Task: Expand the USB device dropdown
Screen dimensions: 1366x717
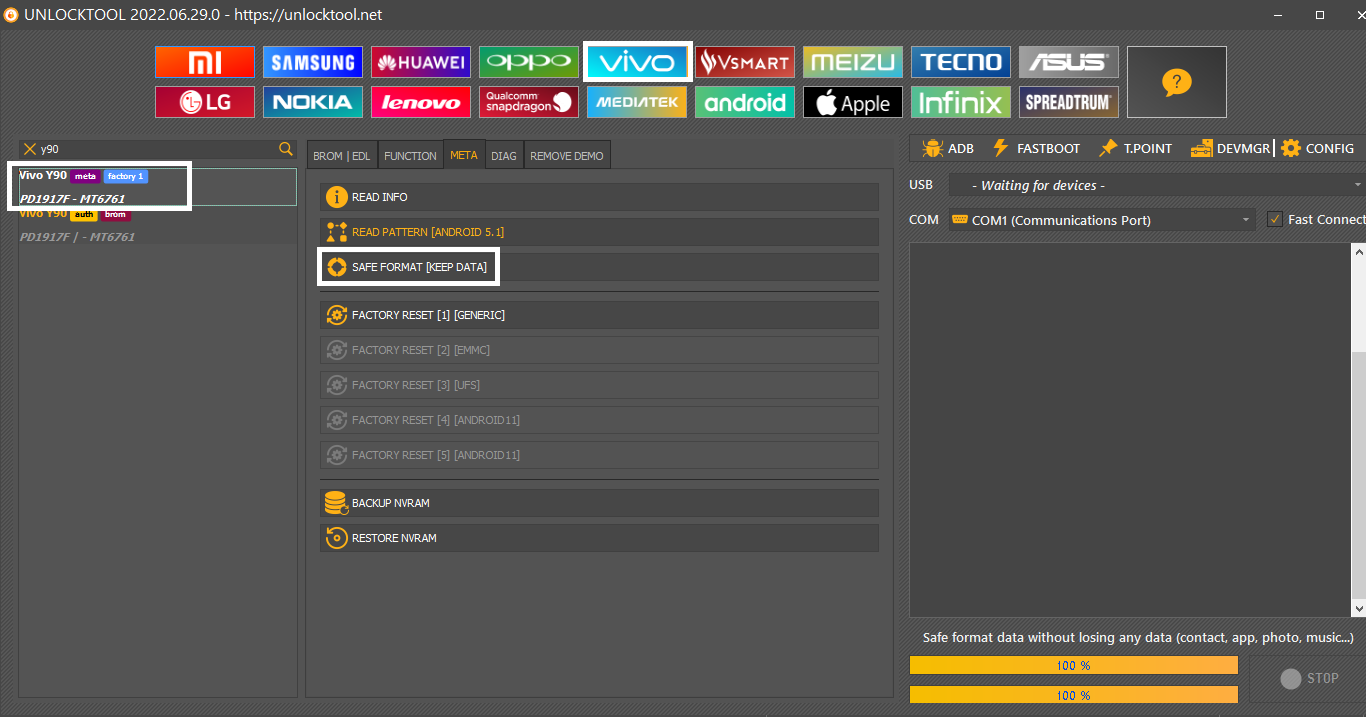Action: [x=1358, y=185]
